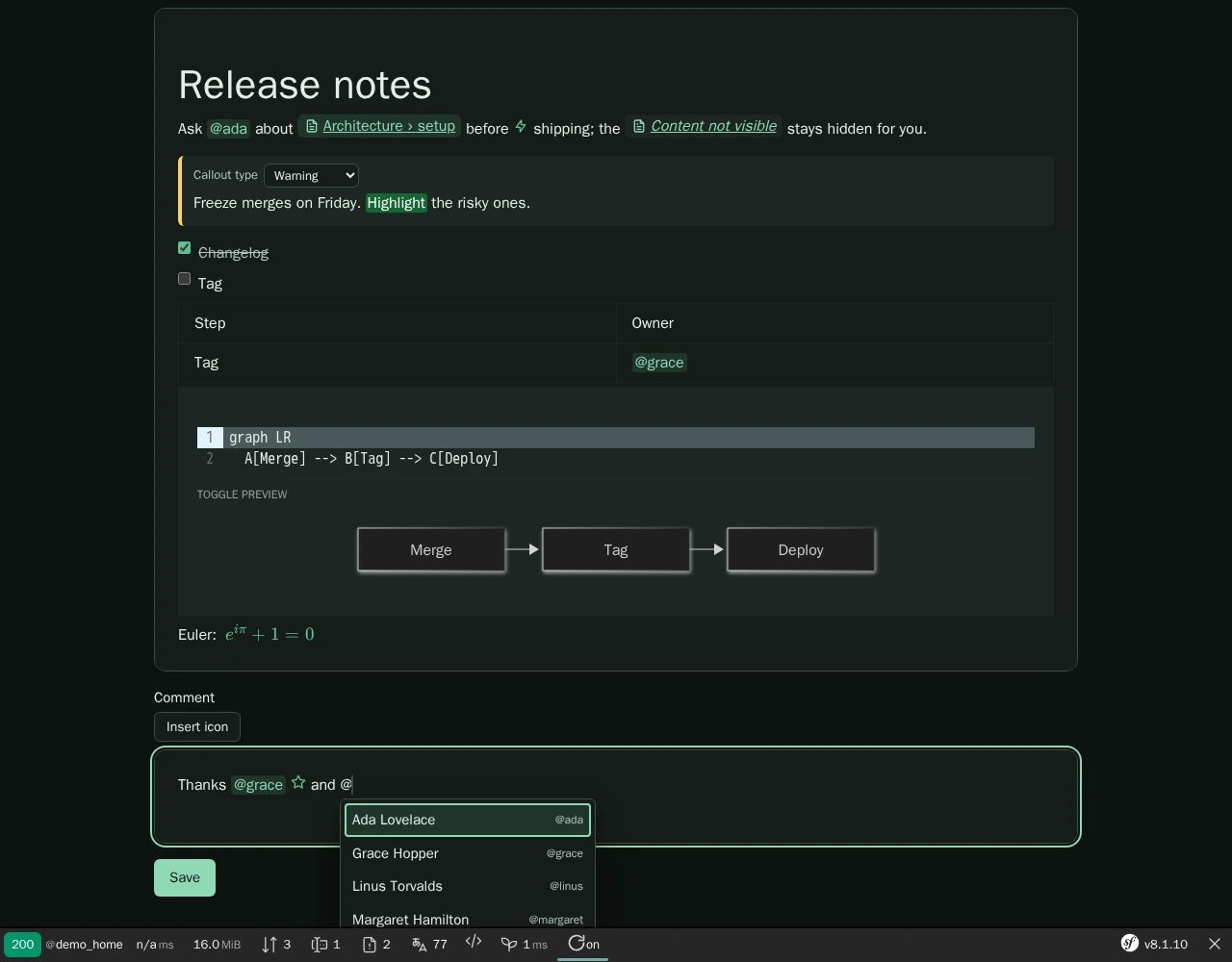Viewport: 1232px width, 962px height.
Task: Click the @grace mention in Owner column
Action: [659, 363]
